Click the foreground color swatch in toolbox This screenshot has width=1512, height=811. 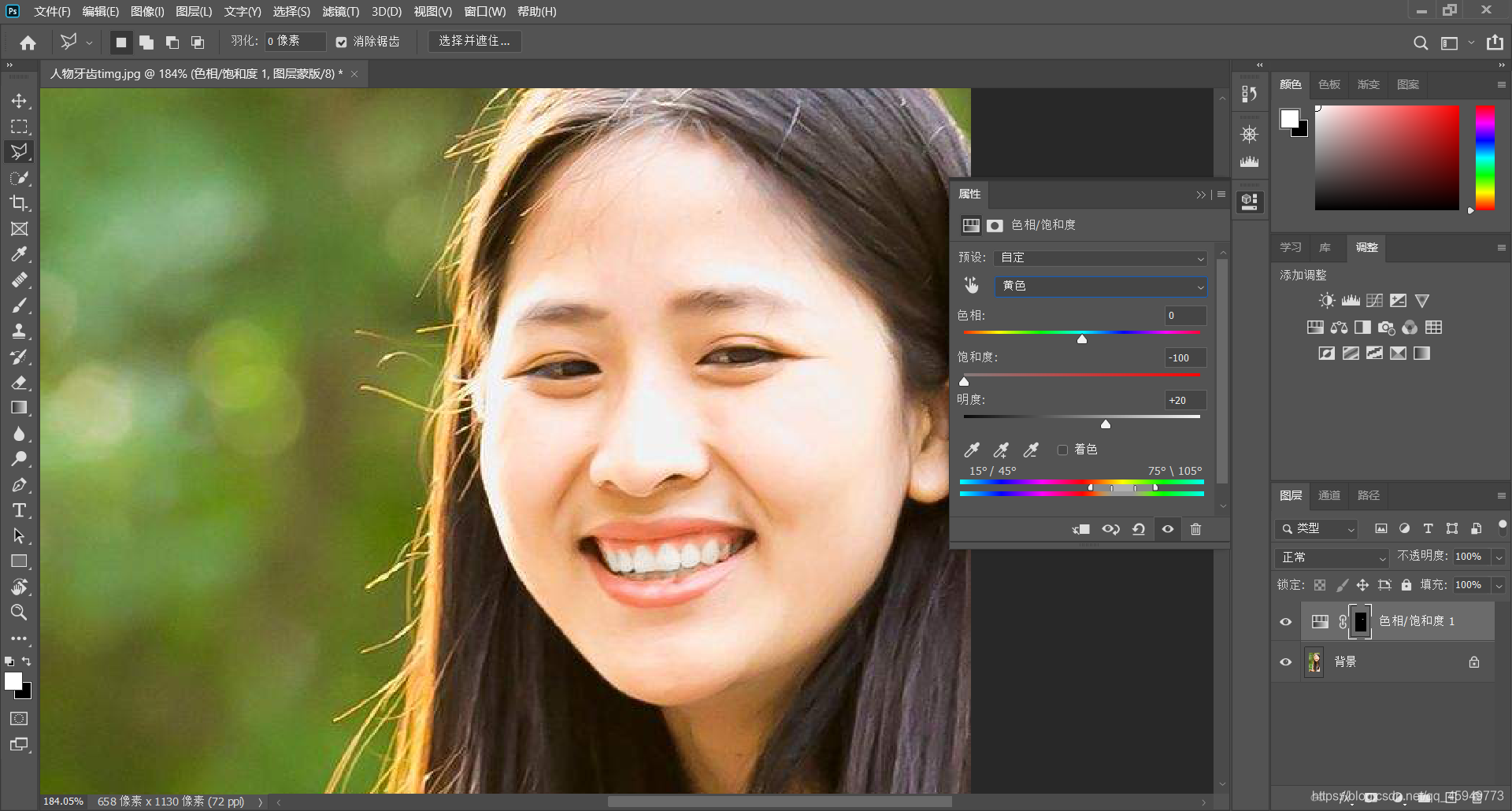click(x=13, y=682)
